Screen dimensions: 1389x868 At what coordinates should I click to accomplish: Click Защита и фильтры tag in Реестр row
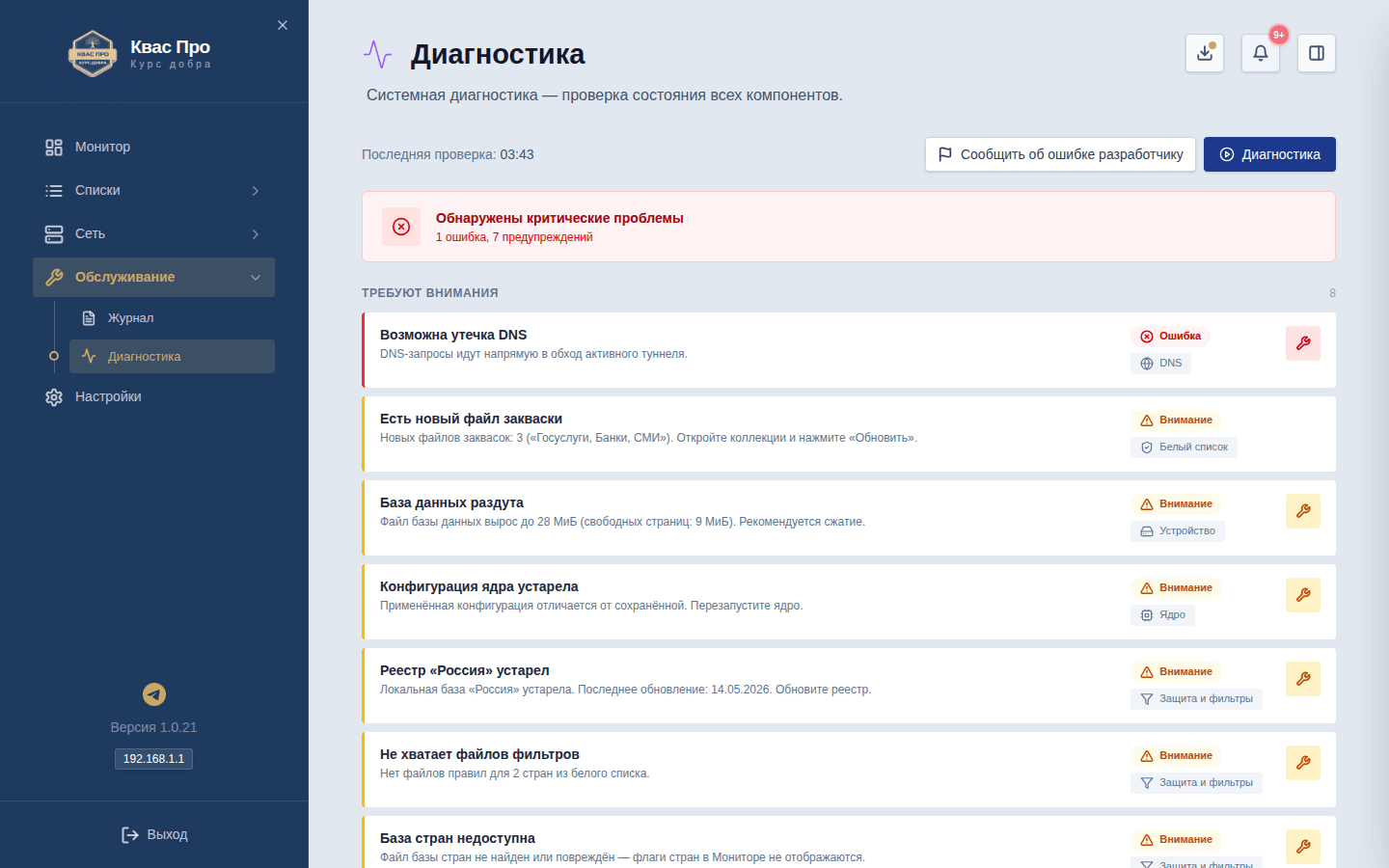pos(1196,699)
